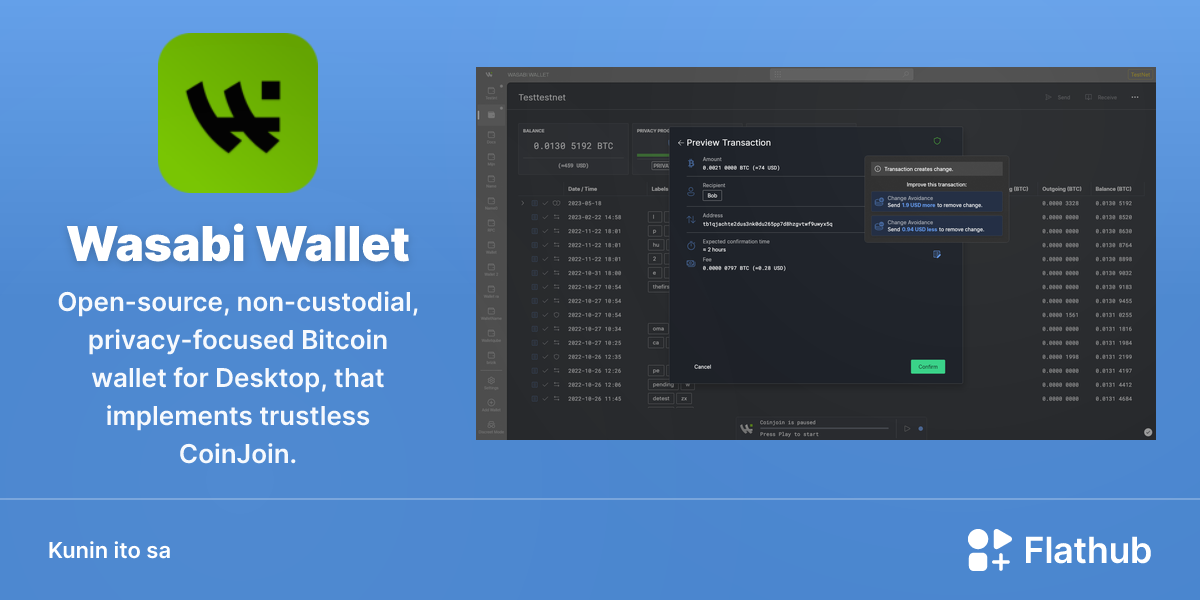Edit the fee with the pencil icon
The width and height of the screenshot is (1200, 600).
pos(937,255)
